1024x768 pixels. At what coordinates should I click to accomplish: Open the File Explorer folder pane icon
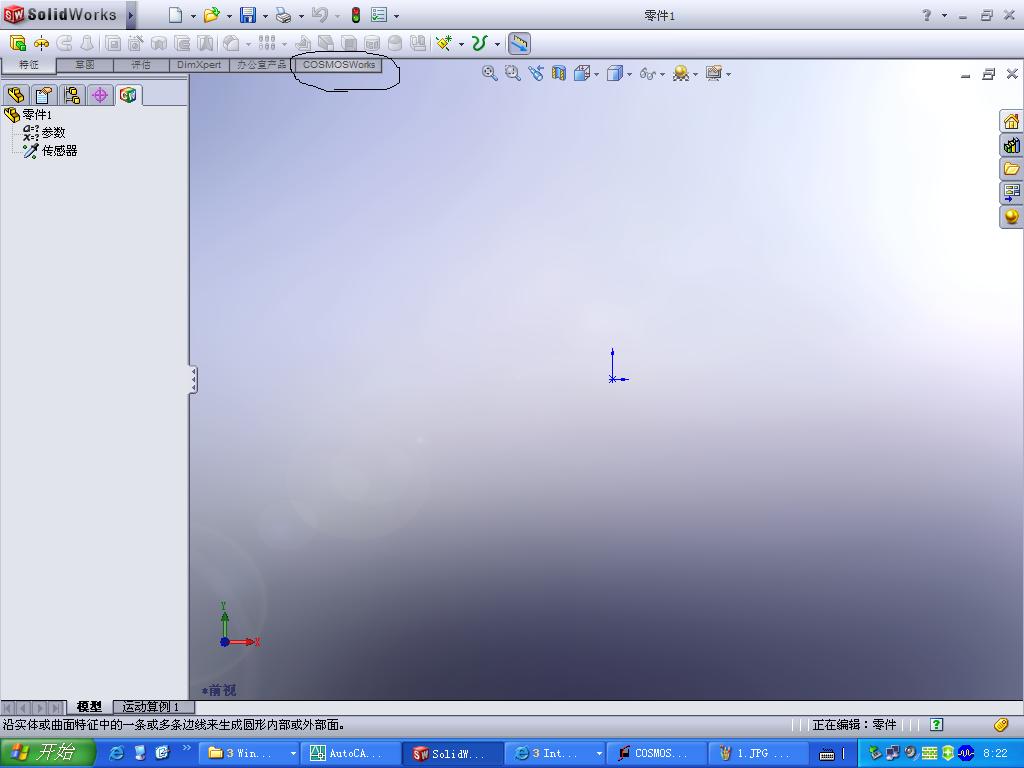tap(1011, 169)
